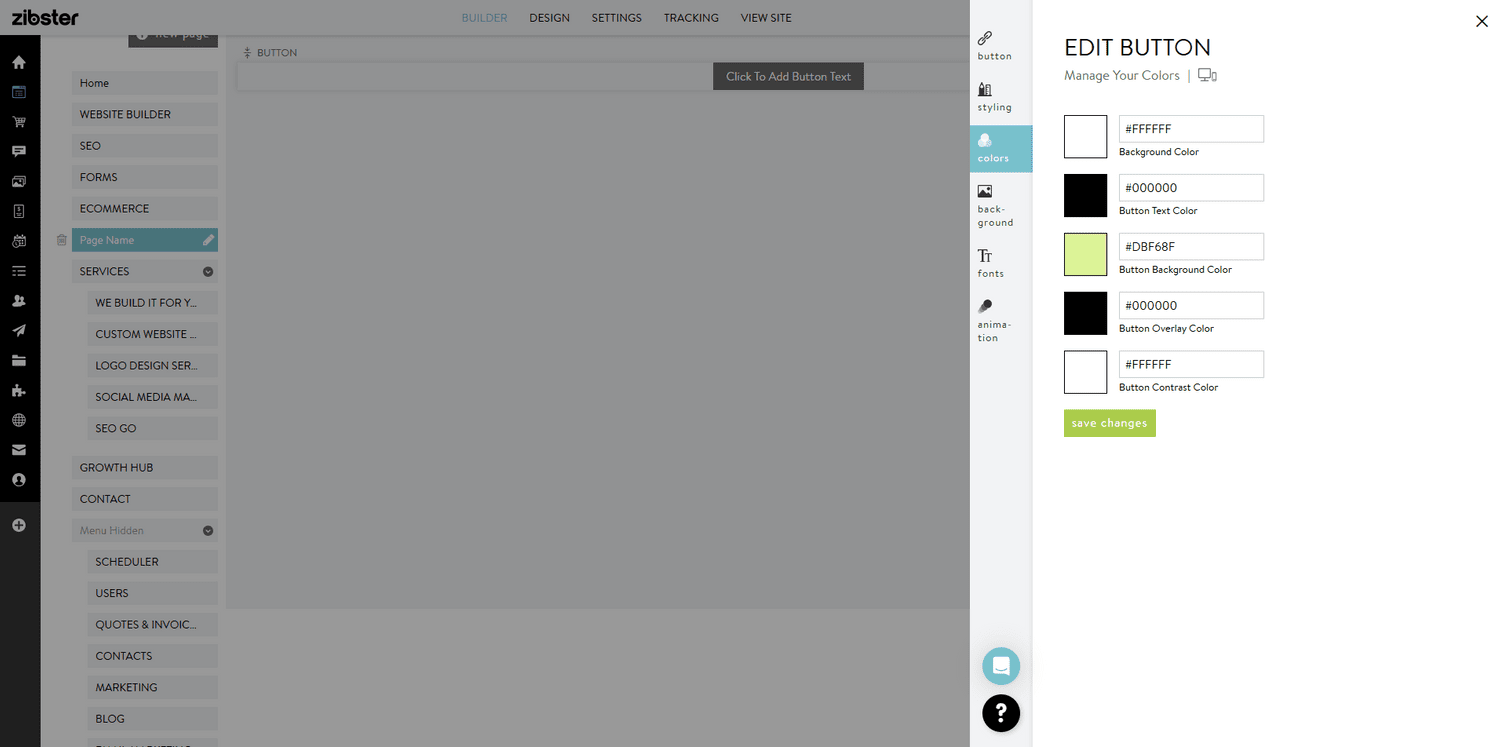
Task: Switch to the styling tab
Action: (x=1001, y=97)
